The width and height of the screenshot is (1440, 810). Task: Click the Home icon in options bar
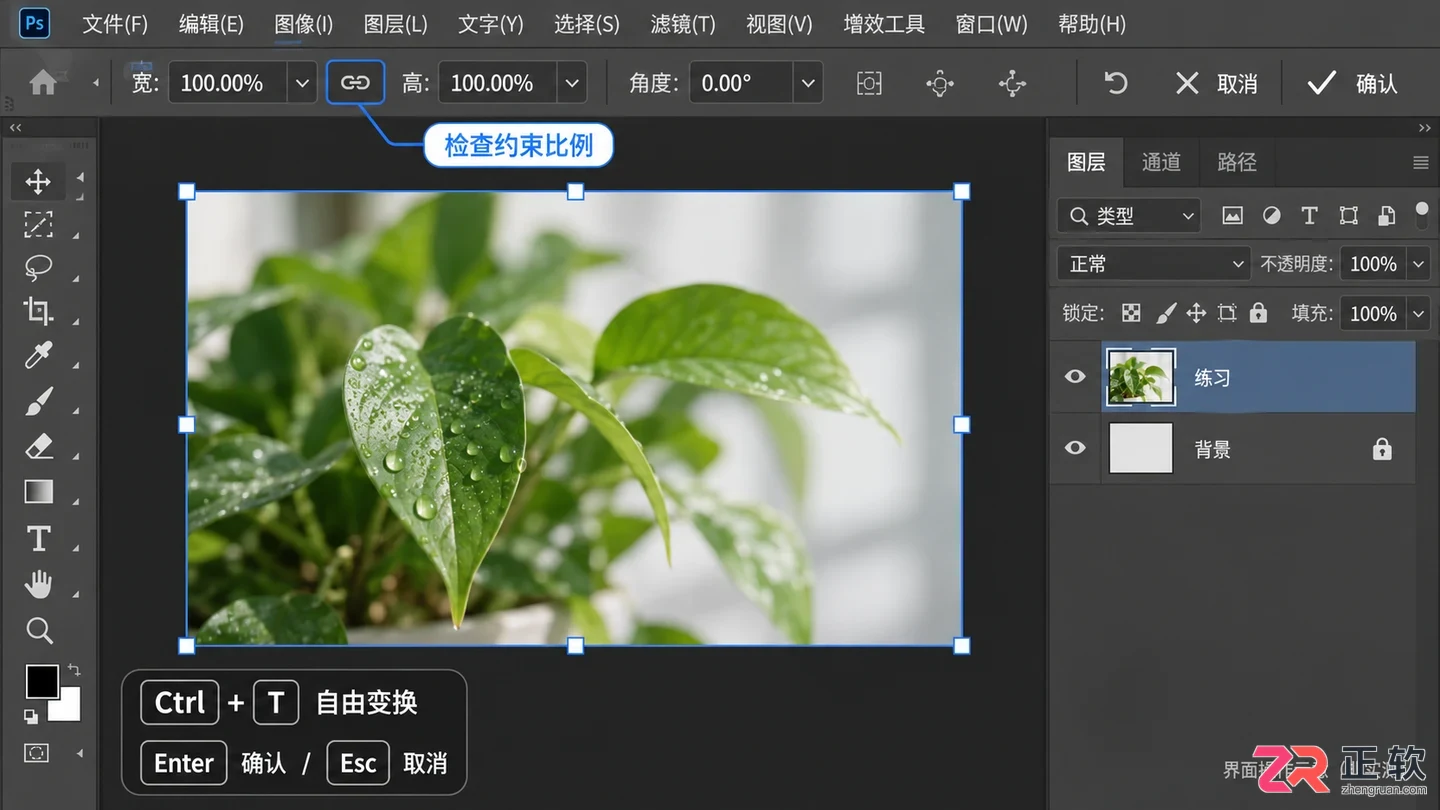(x=43, y=83)
